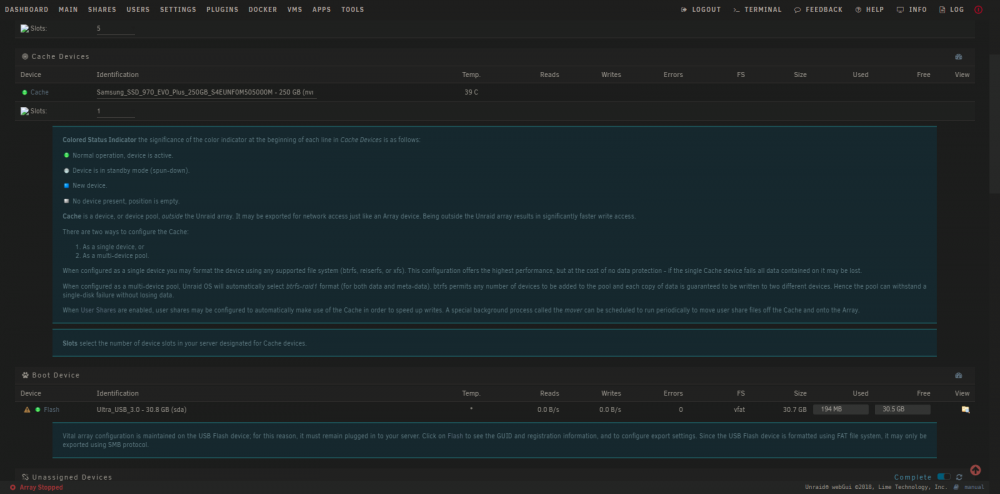The image size is (1000, 494).
Task: Open the Terminal
Action: click(x=757, y=10)
